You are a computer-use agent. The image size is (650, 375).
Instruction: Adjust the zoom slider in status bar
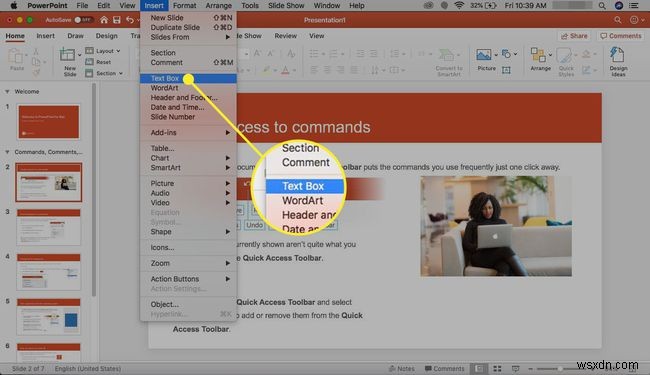(560, 368)
